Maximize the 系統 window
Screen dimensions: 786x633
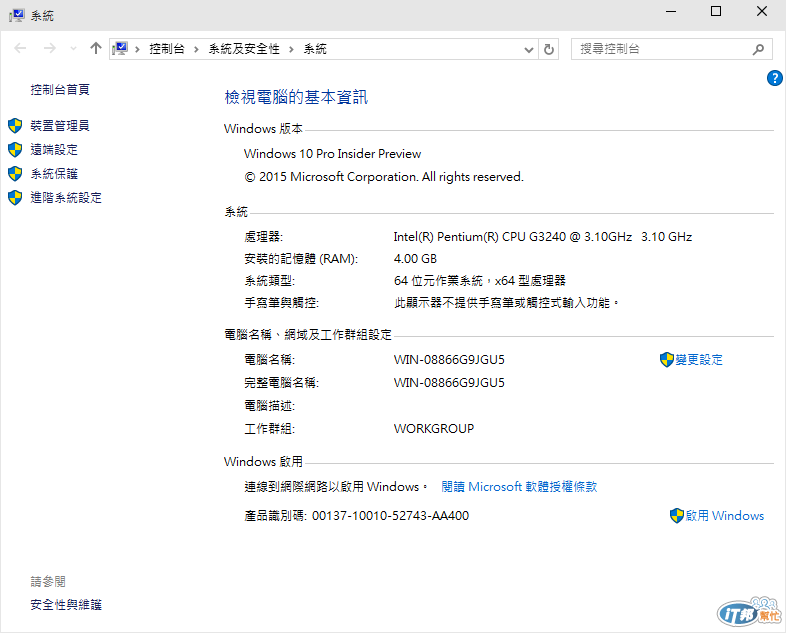tap(716, 12)
